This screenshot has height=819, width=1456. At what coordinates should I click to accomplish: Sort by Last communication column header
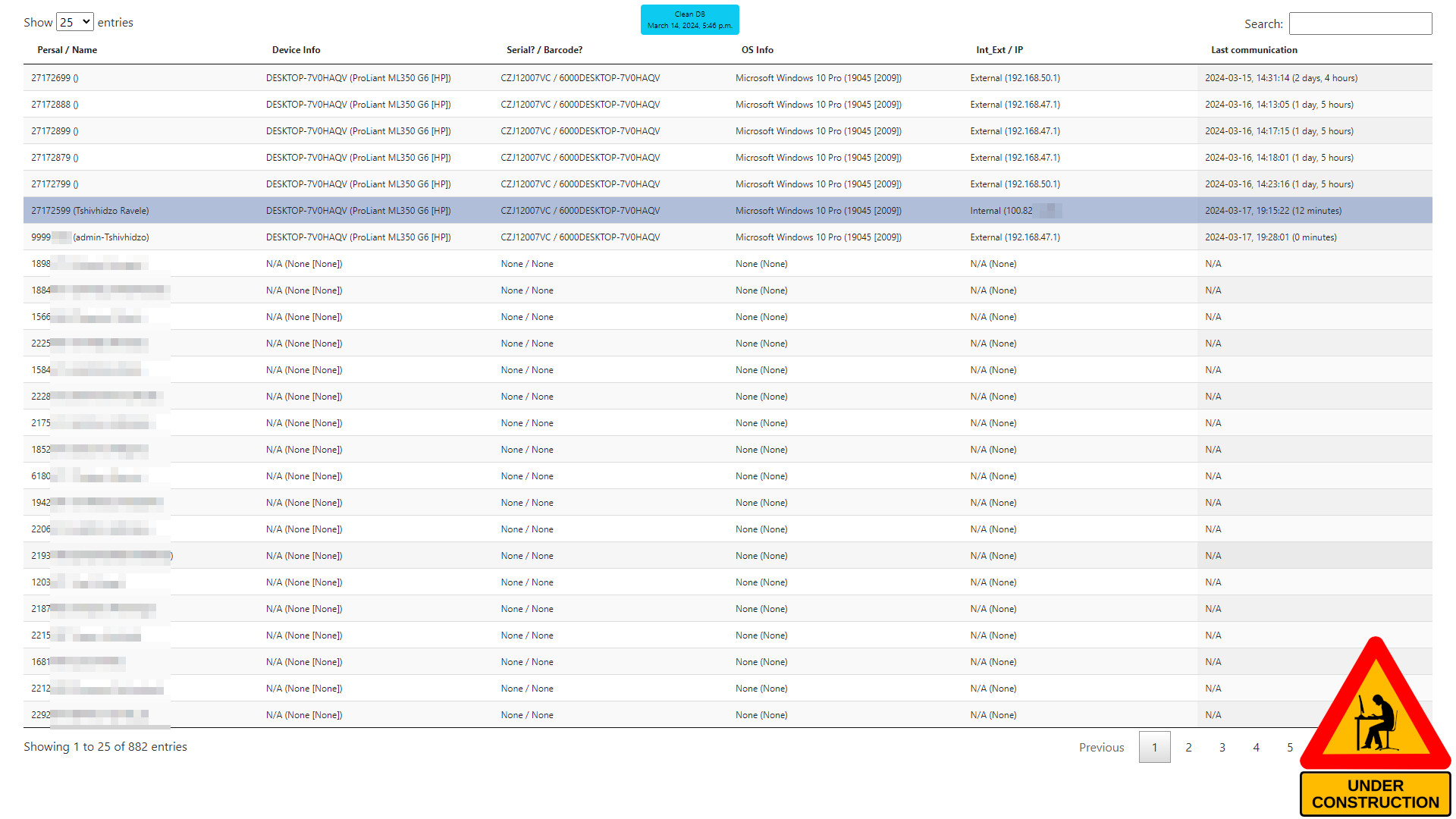pos(1254,50)
